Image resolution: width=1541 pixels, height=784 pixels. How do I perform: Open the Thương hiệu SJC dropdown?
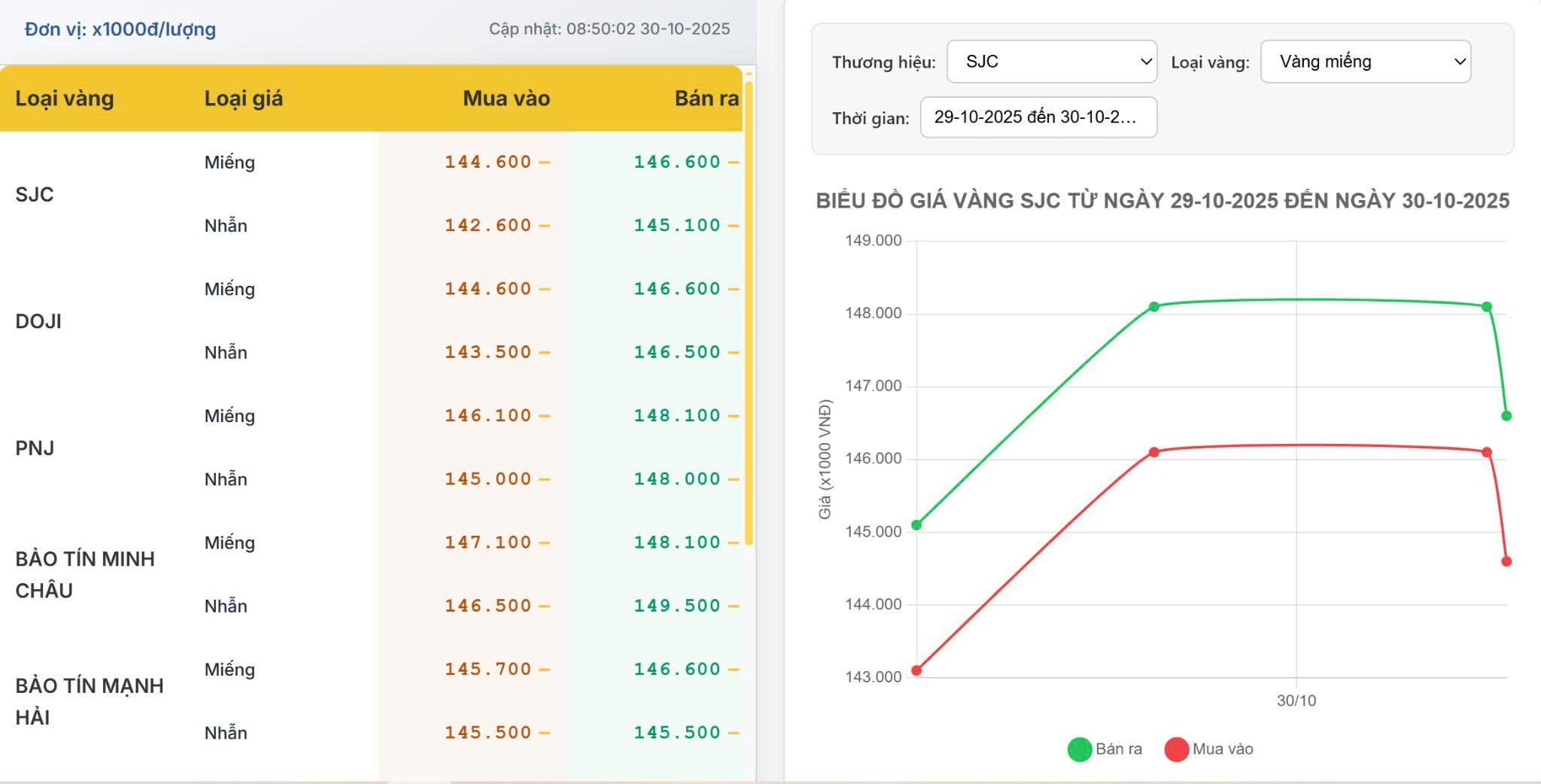(1051, 62)
